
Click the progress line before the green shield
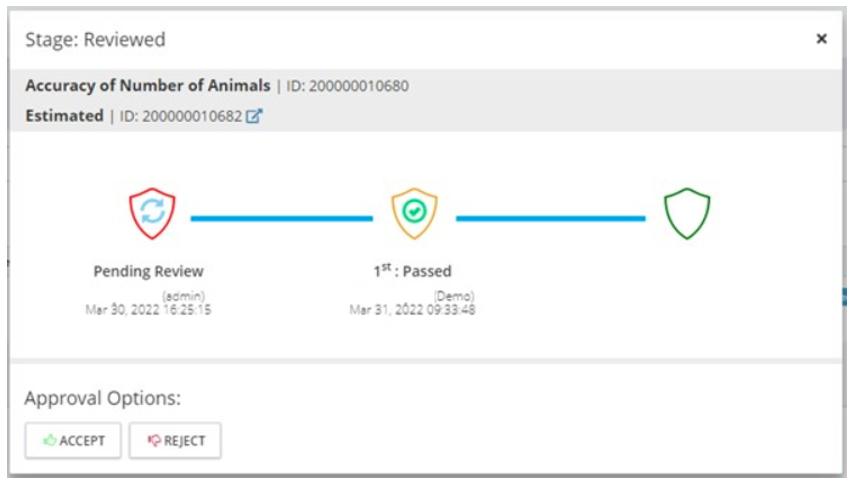(x=550, y=217)
